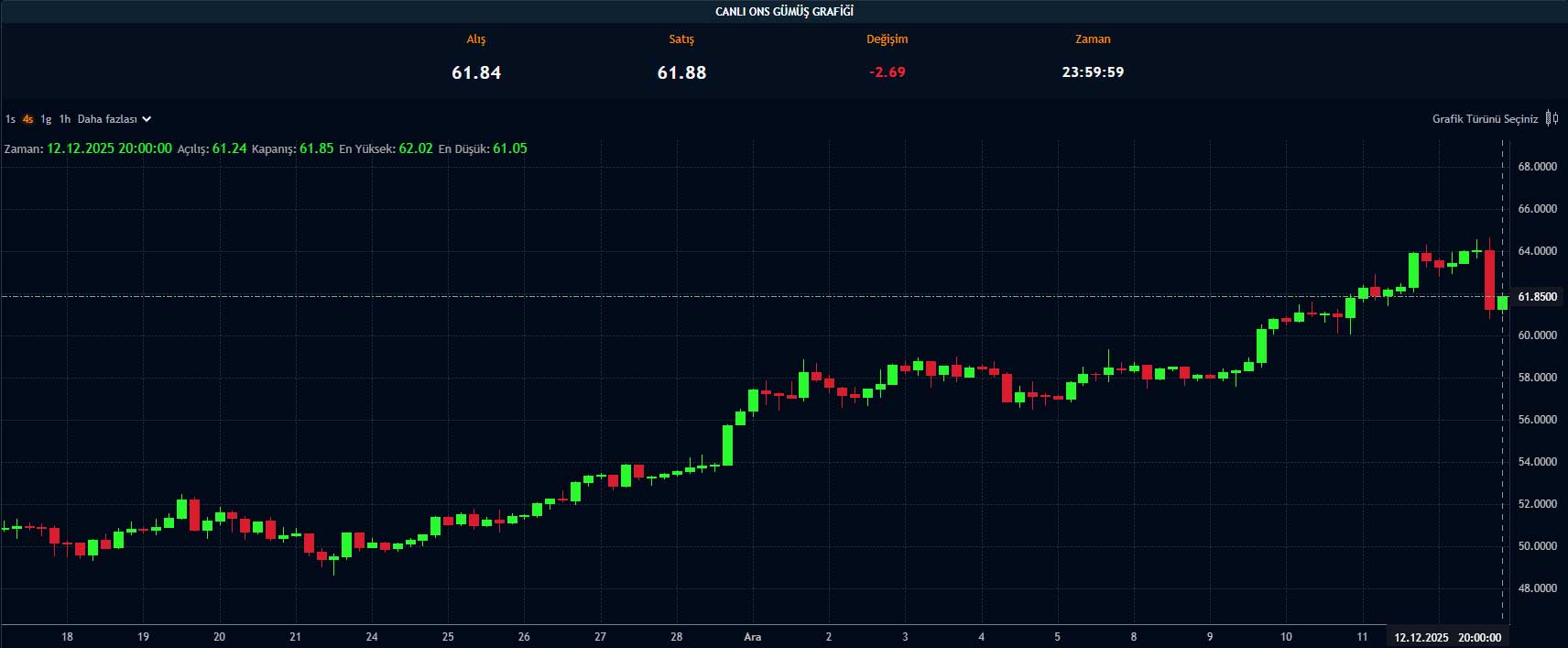Click the tall red candle at far right
Viewport: 1568px width, 648px height.
click(x=1489, y=280)
